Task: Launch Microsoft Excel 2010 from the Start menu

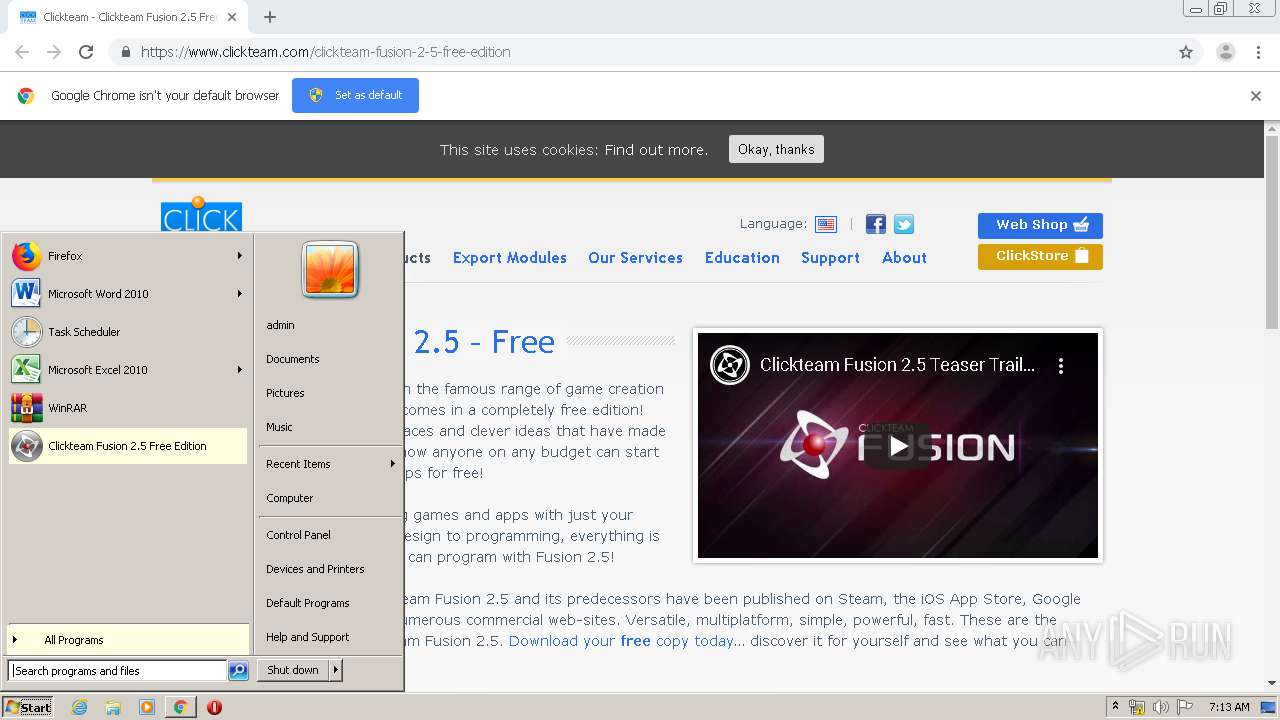Action: 127,370
